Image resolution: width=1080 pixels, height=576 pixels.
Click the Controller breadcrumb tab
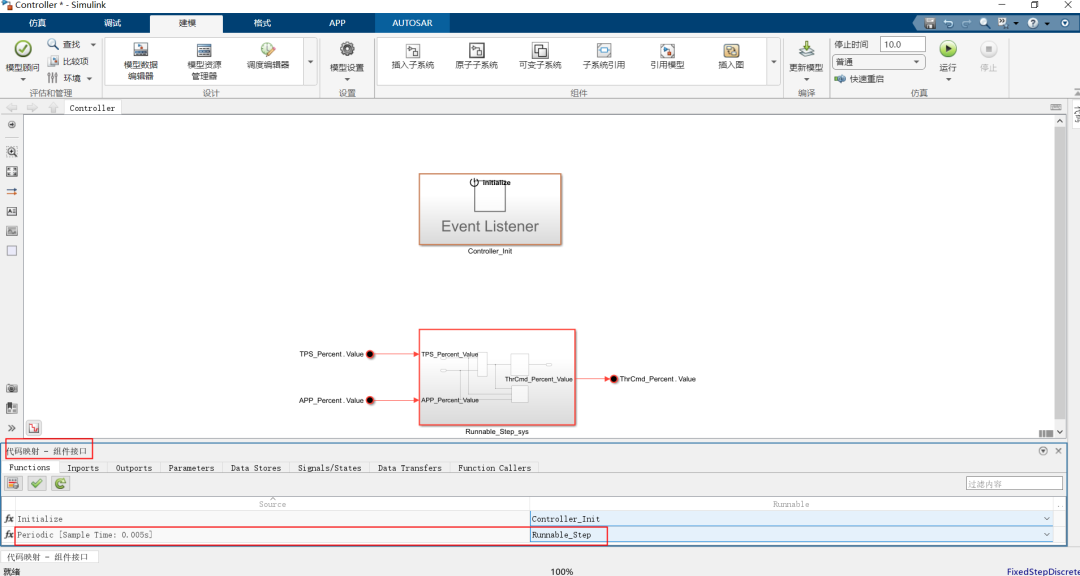92,108
